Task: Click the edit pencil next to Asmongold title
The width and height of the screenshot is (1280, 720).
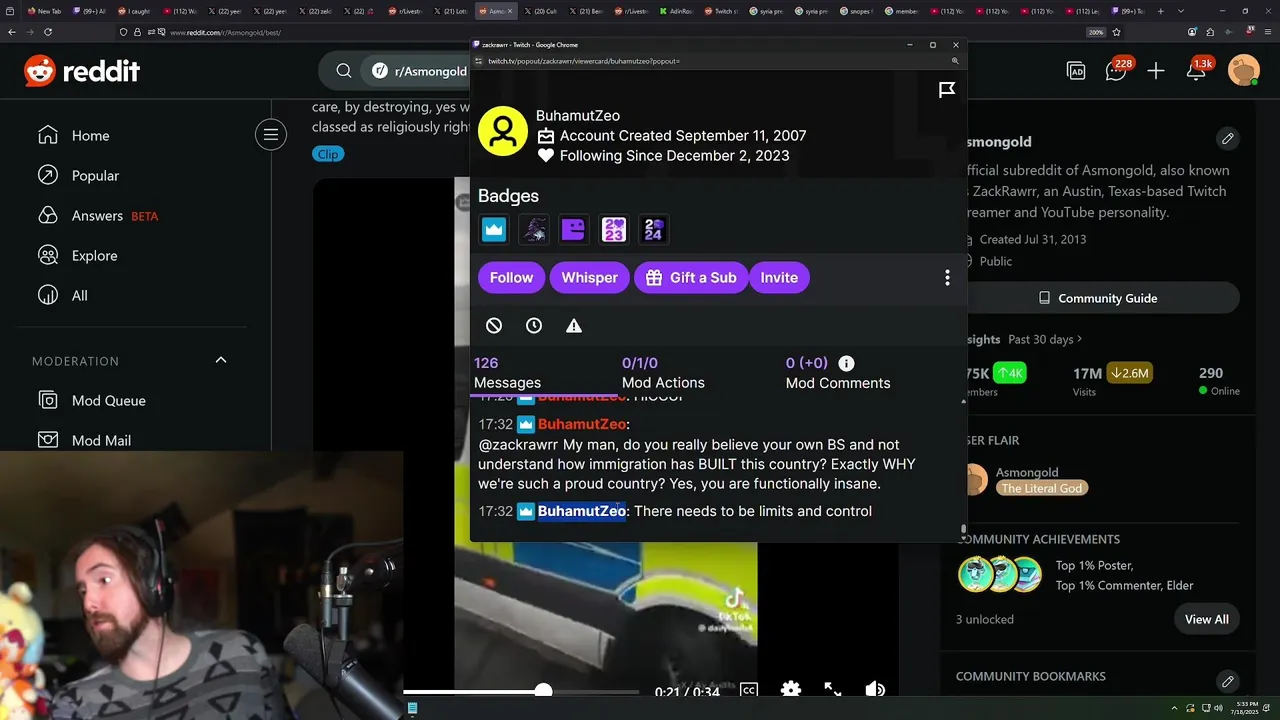Action: point(1228,138)
